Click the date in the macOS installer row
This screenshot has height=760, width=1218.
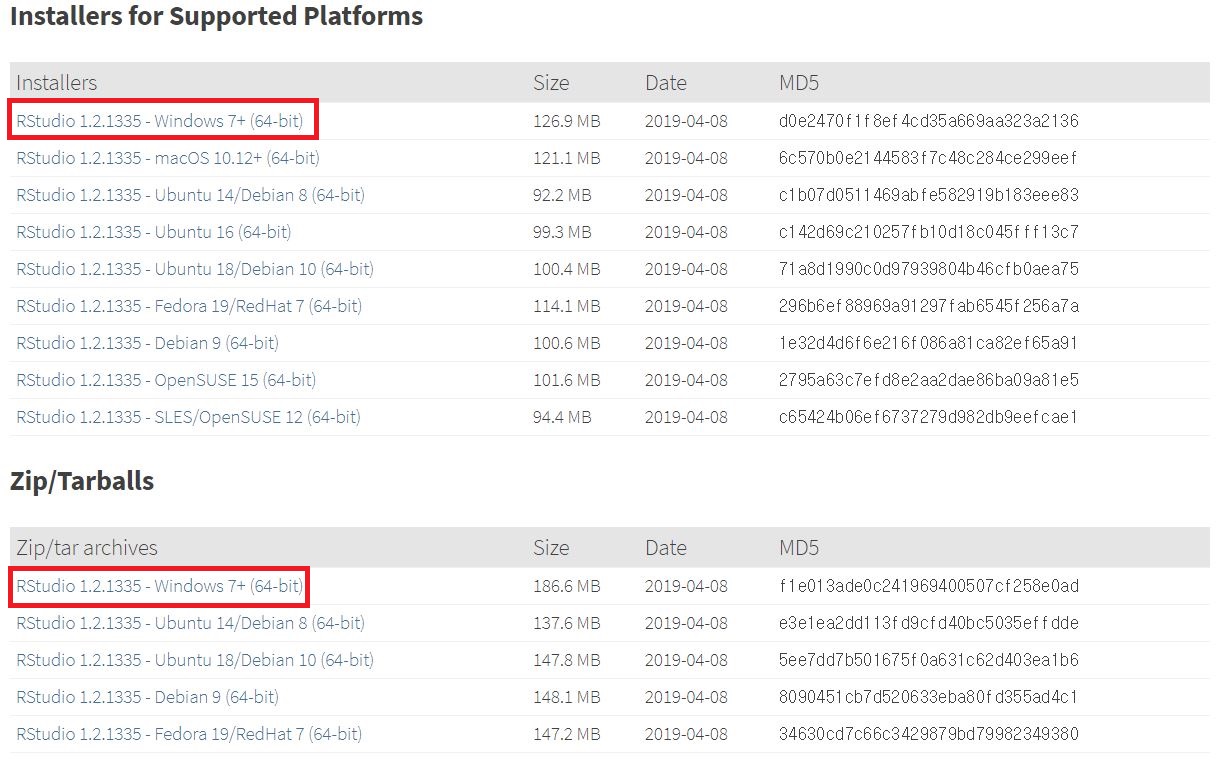[686, 158]
